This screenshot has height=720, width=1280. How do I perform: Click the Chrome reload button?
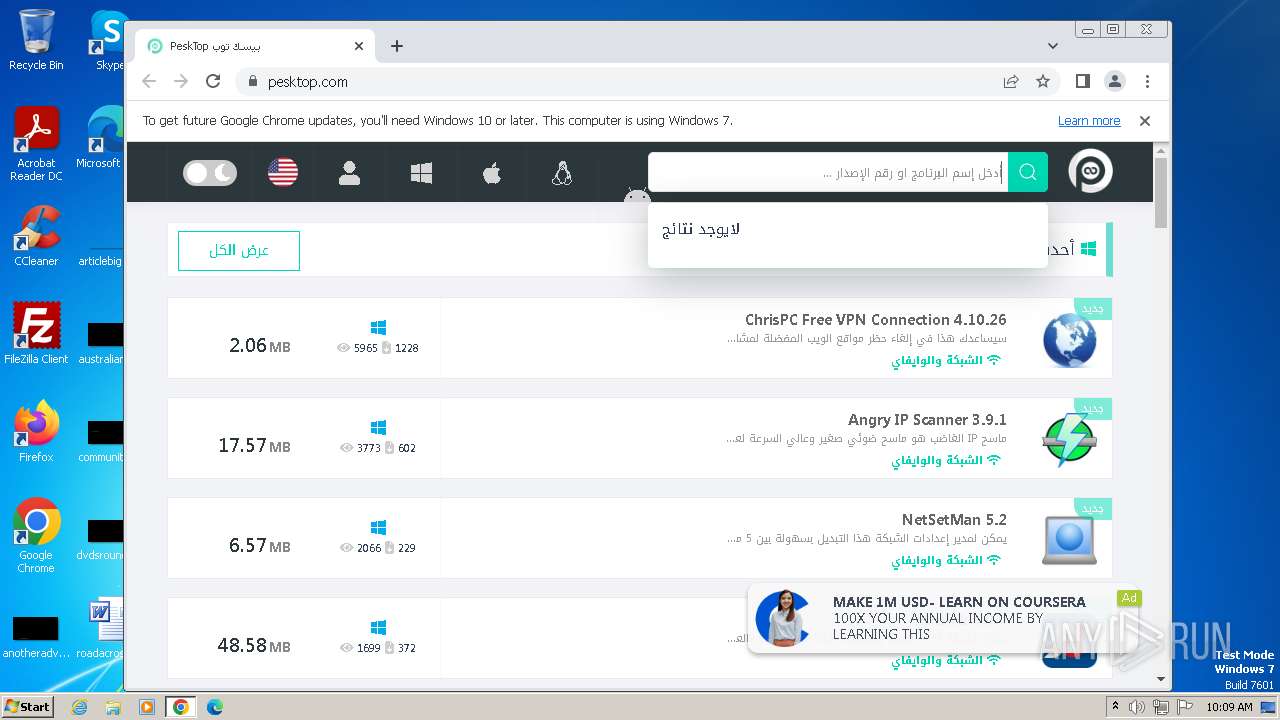click(213, 82)
